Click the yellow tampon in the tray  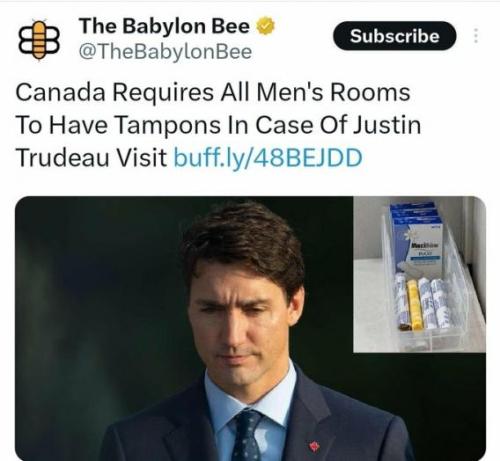[x=414, y=304]
